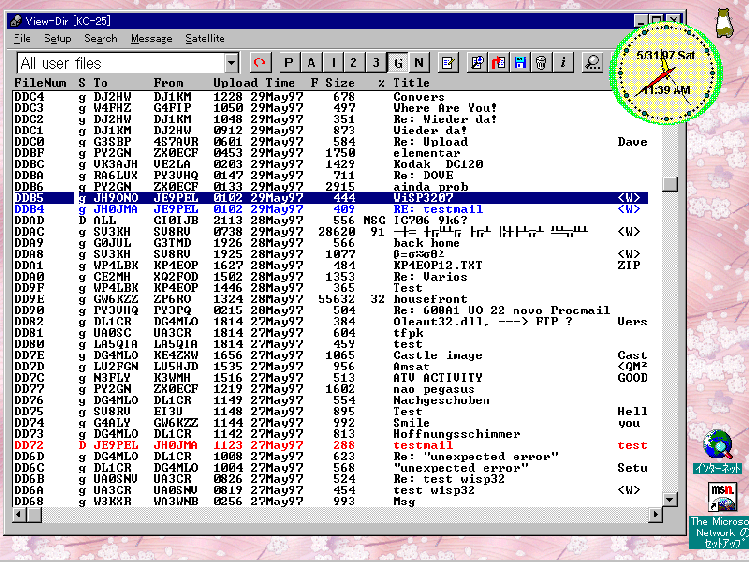This screenshot has height=562, width=749.
Task: Toggle the 'P' filter button
Action: 289,63
